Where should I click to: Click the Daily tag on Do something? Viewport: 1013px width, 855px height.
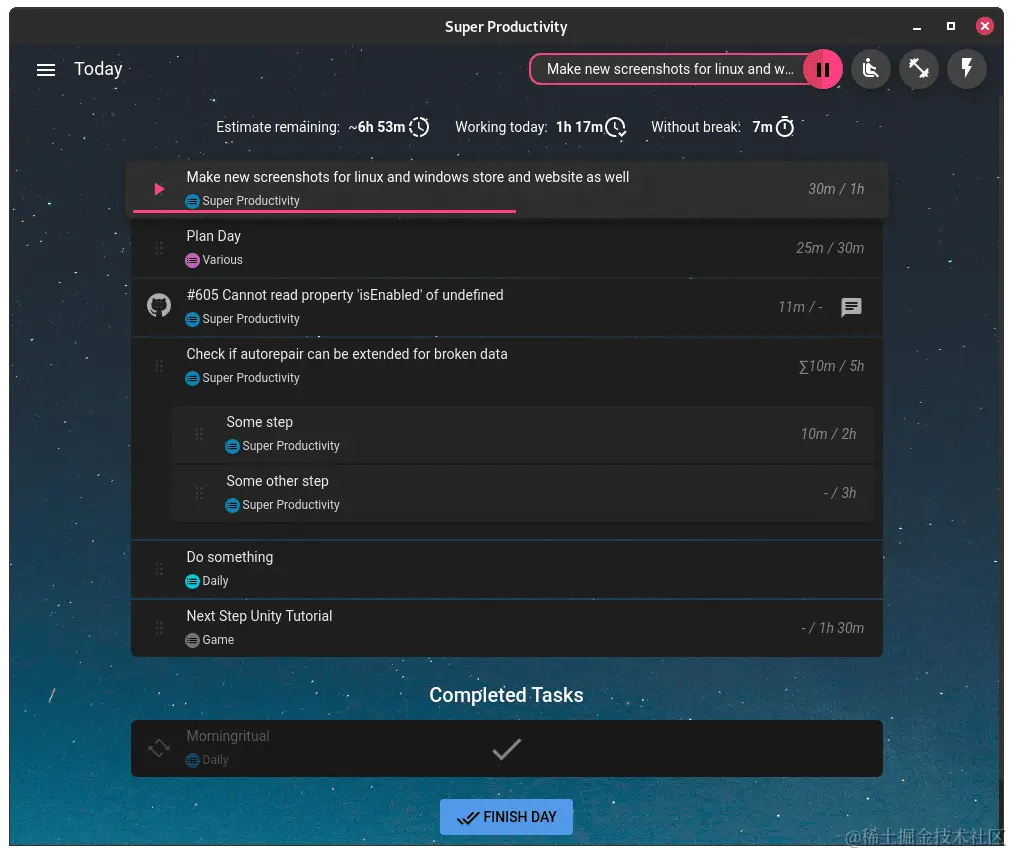click(x=207, y=581)
